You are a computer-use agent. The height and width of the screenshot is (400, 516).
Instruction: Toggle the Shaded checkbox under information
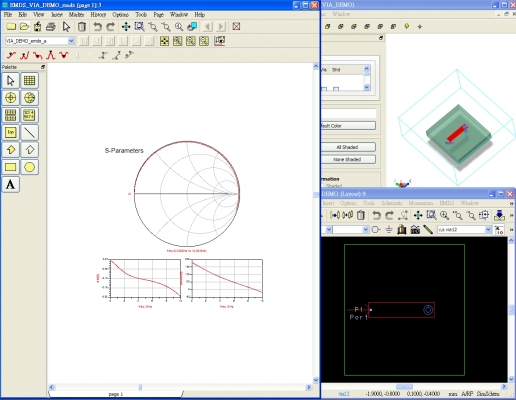323,186
